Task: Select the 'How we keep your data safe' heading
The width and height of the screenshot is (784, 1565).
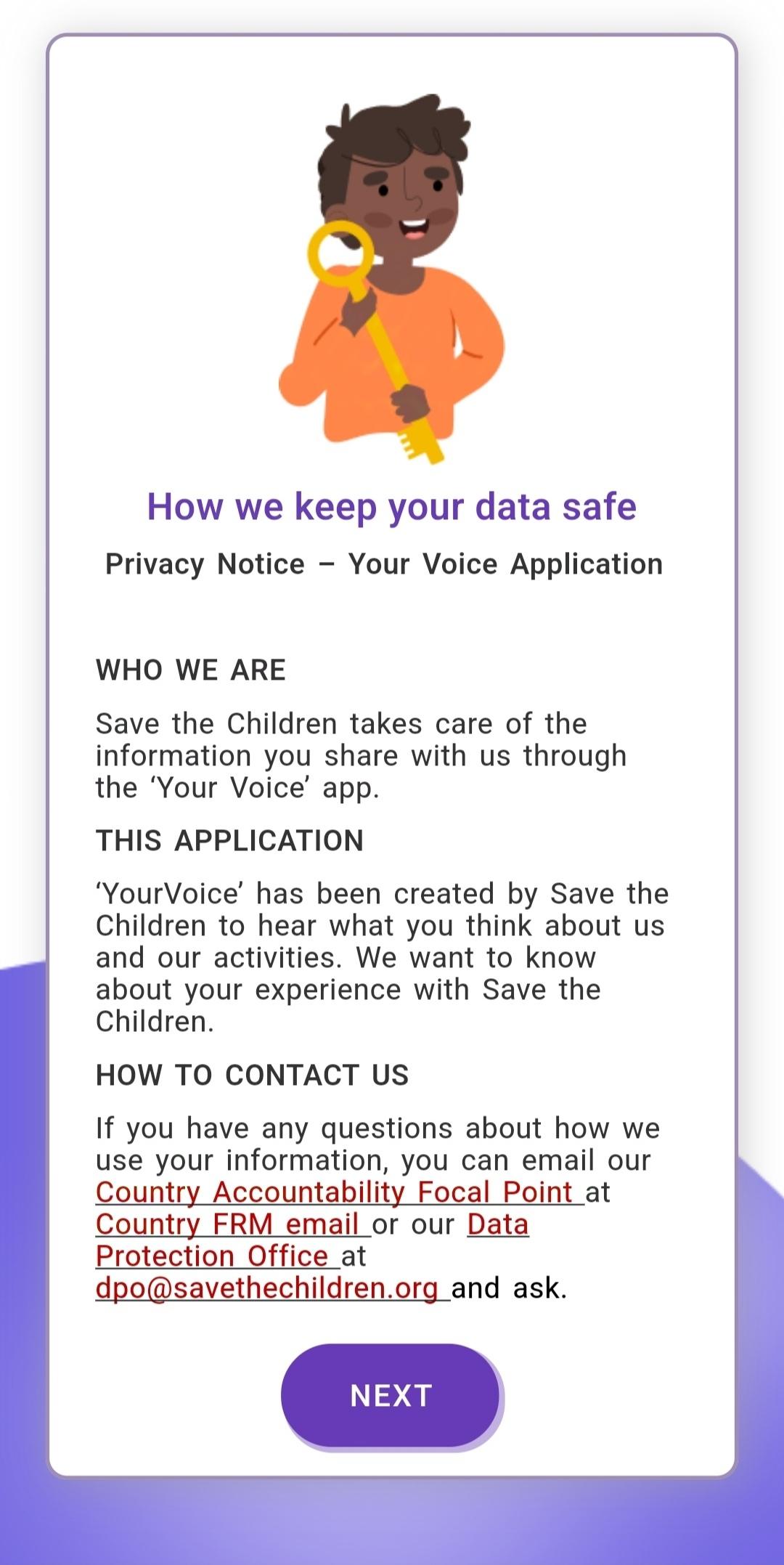Action: tap(392, 507)
